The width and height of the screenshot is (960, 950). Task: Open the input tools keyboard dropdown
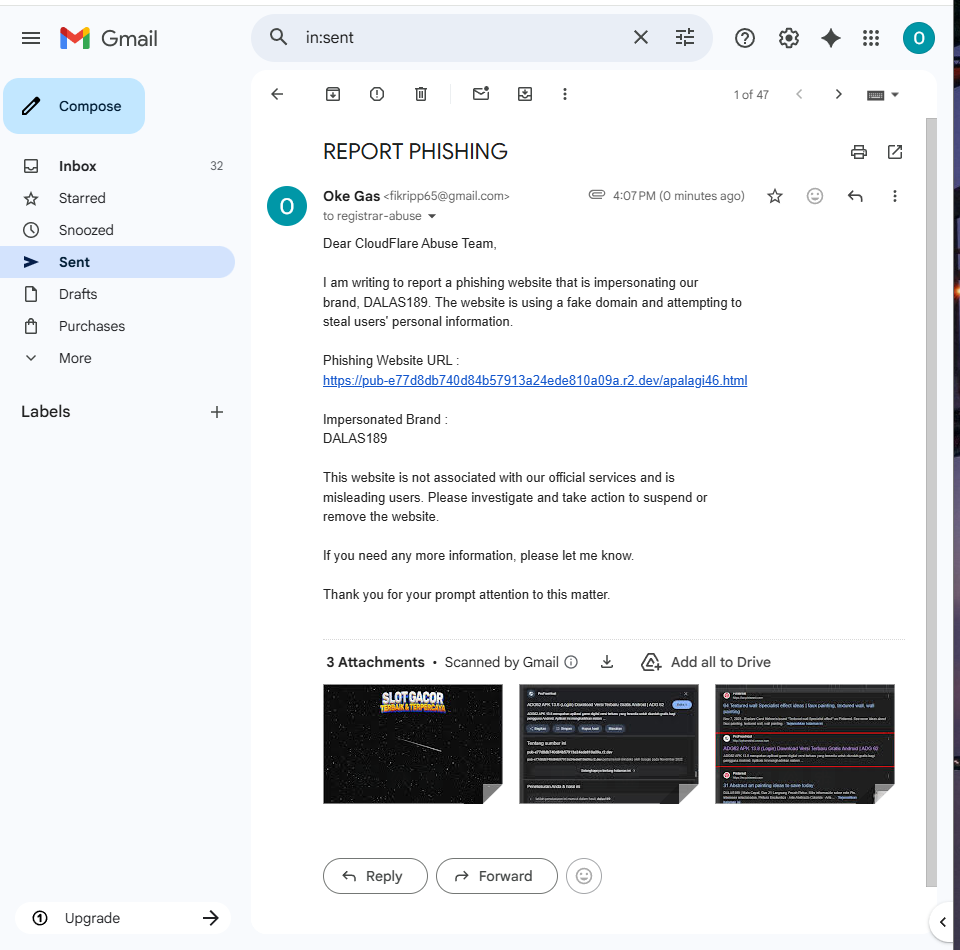click(882, 95)
